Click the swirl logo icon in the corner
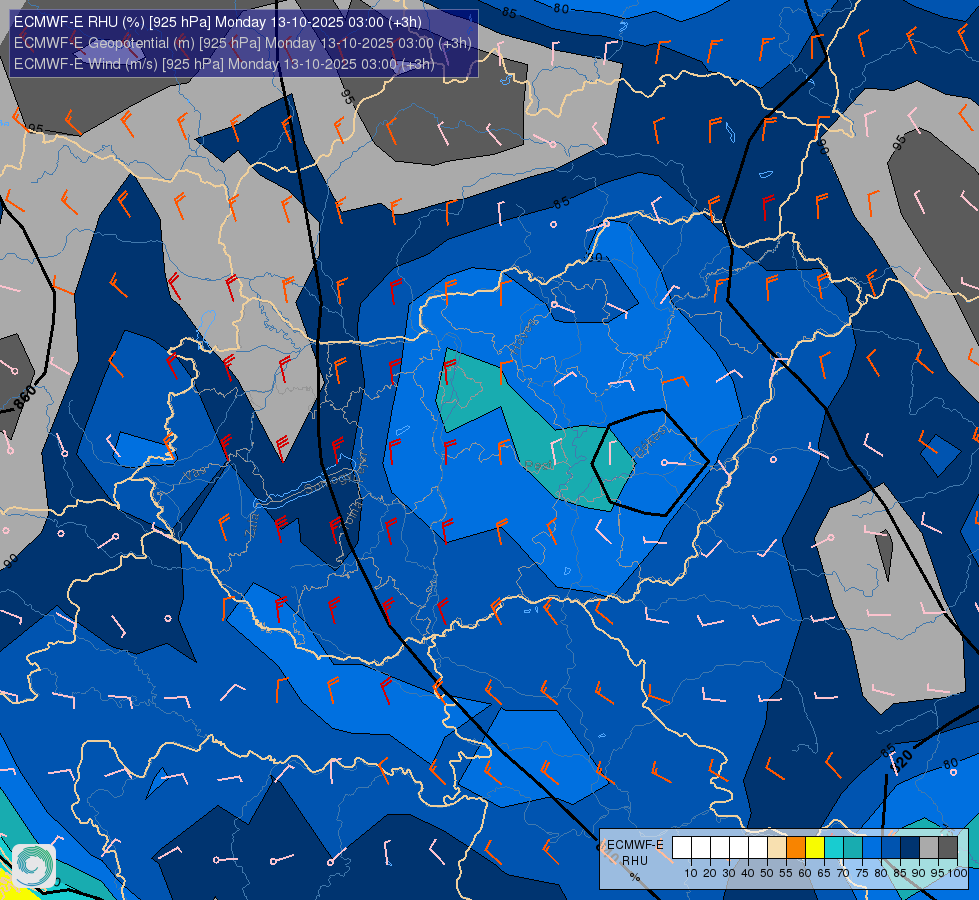 (x=34, y=865)
